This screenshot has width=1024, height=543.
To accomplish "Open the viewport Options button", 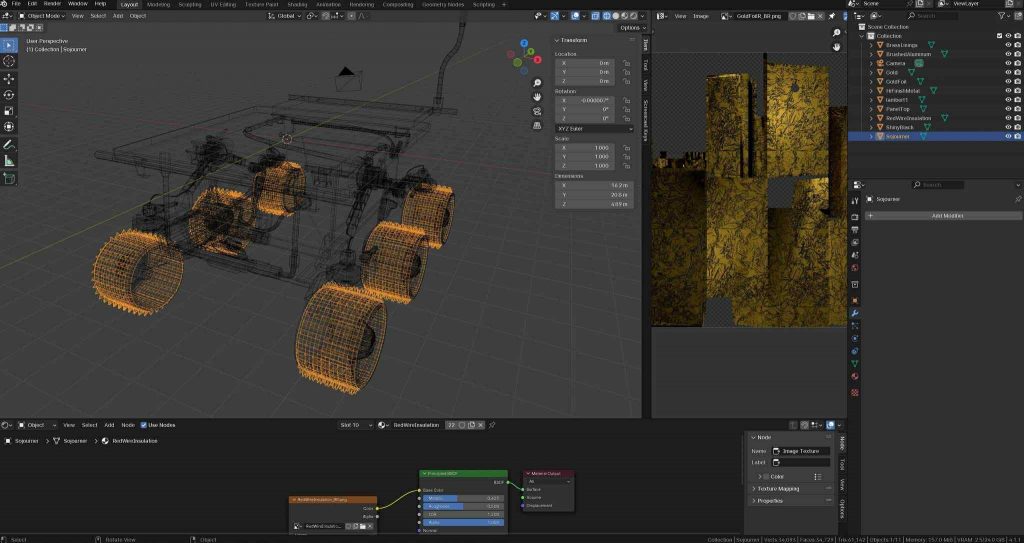I will (x=629, y=28).
